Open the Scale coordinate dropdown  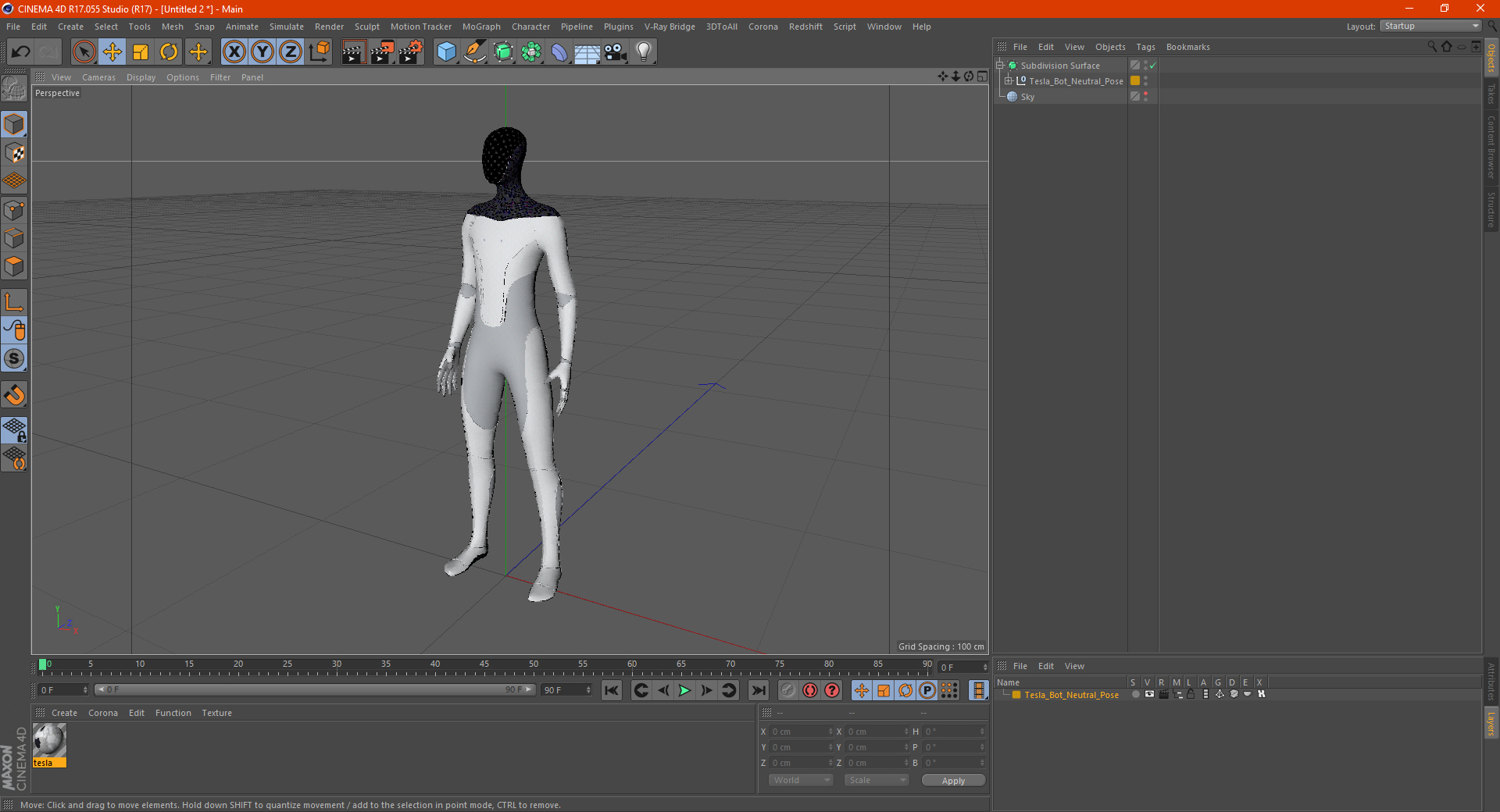(x=877, y=780)
